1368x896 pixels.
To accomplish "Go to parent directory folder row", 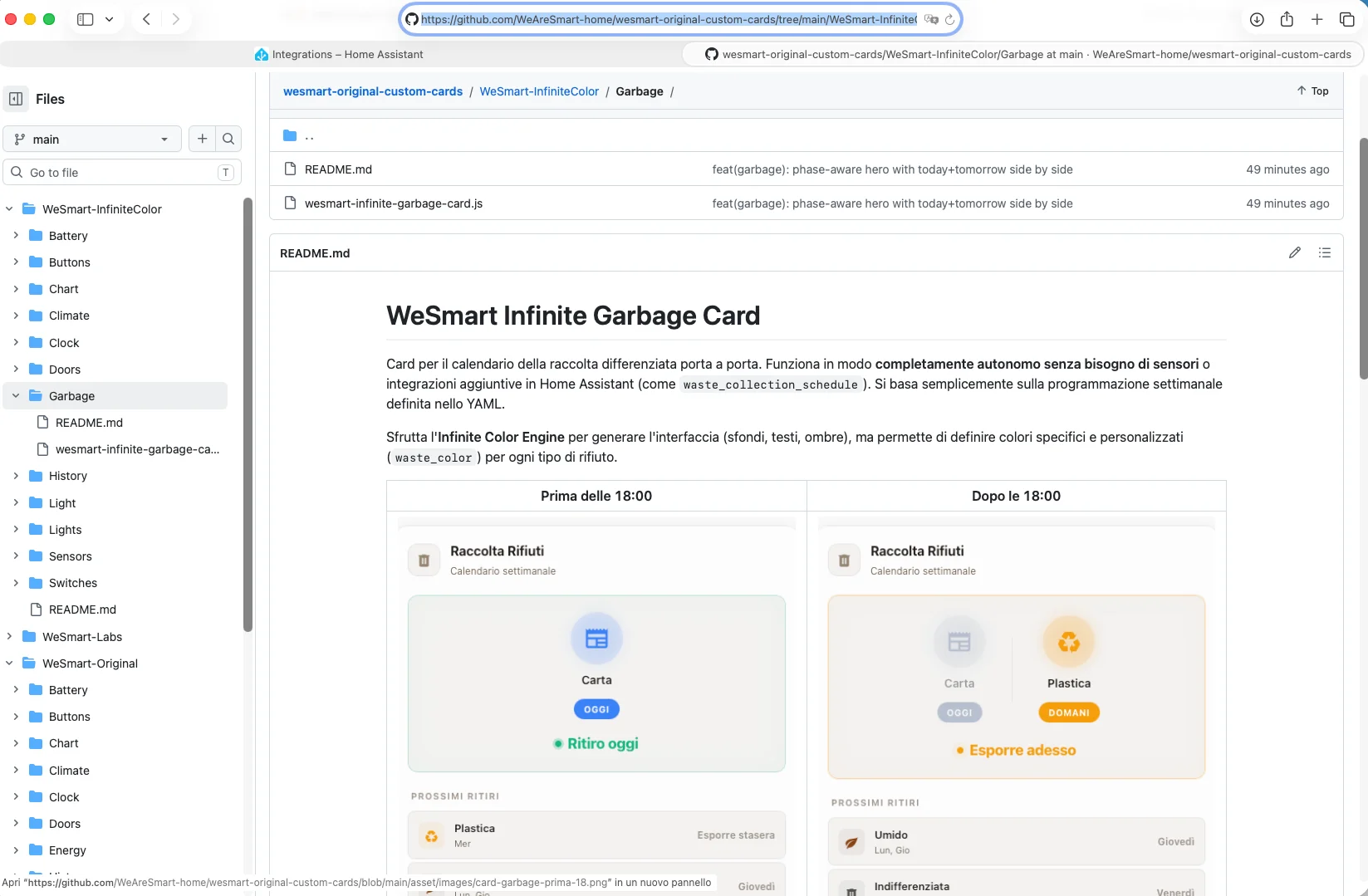I will 806,135.
